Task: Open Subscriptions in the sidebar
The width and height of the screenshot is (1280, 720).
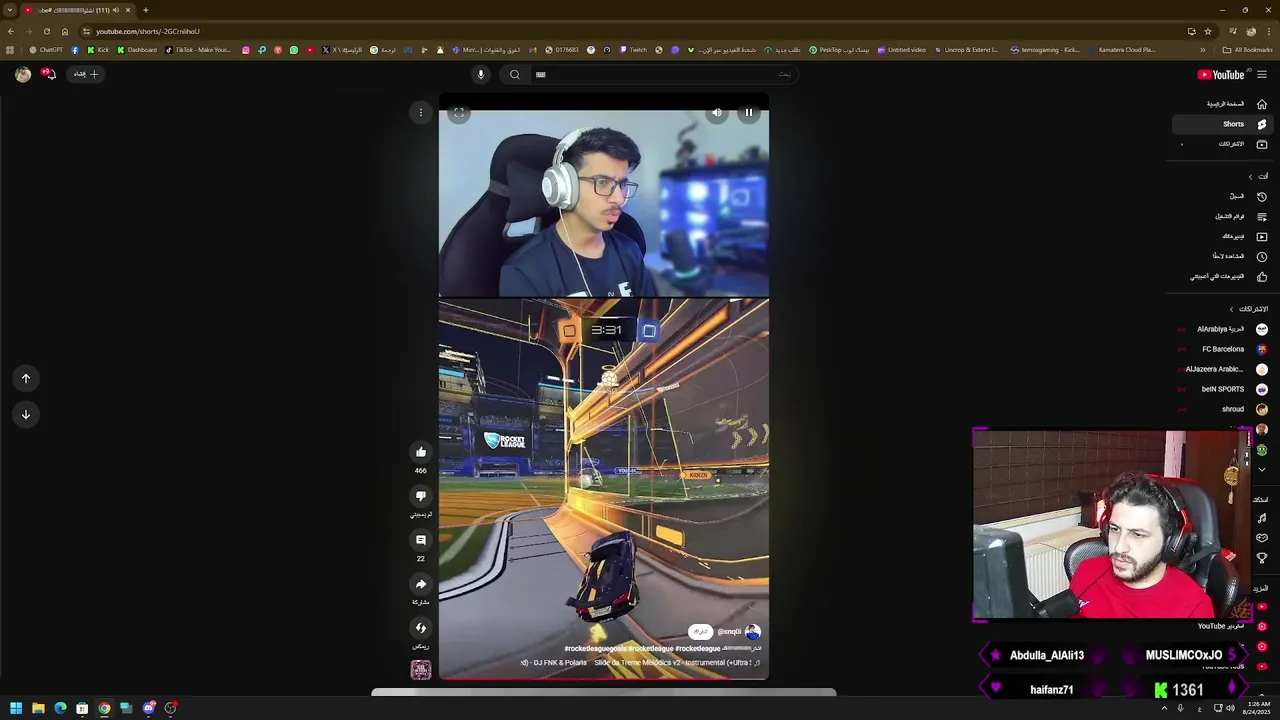Action: (1221, 144)
